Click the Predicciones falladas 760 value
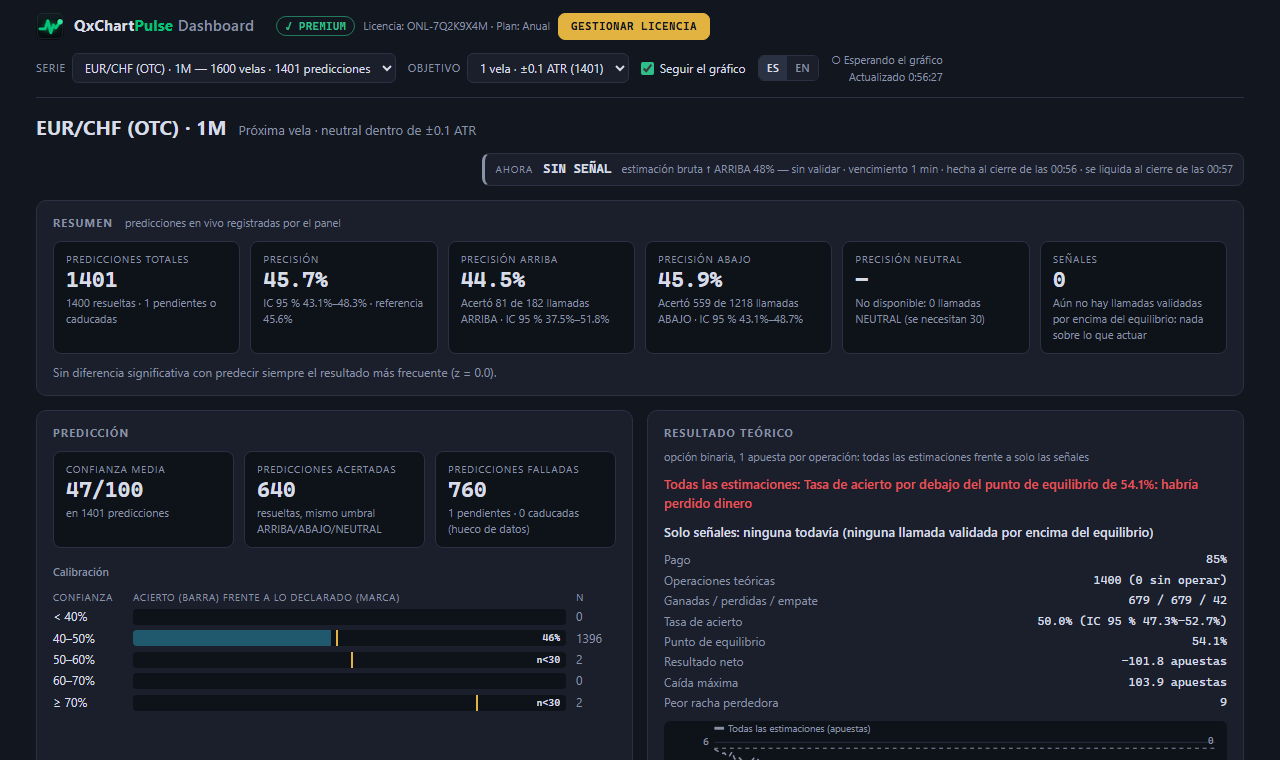The height and width of the screenshot is (760, 1280). click(467, 490)
